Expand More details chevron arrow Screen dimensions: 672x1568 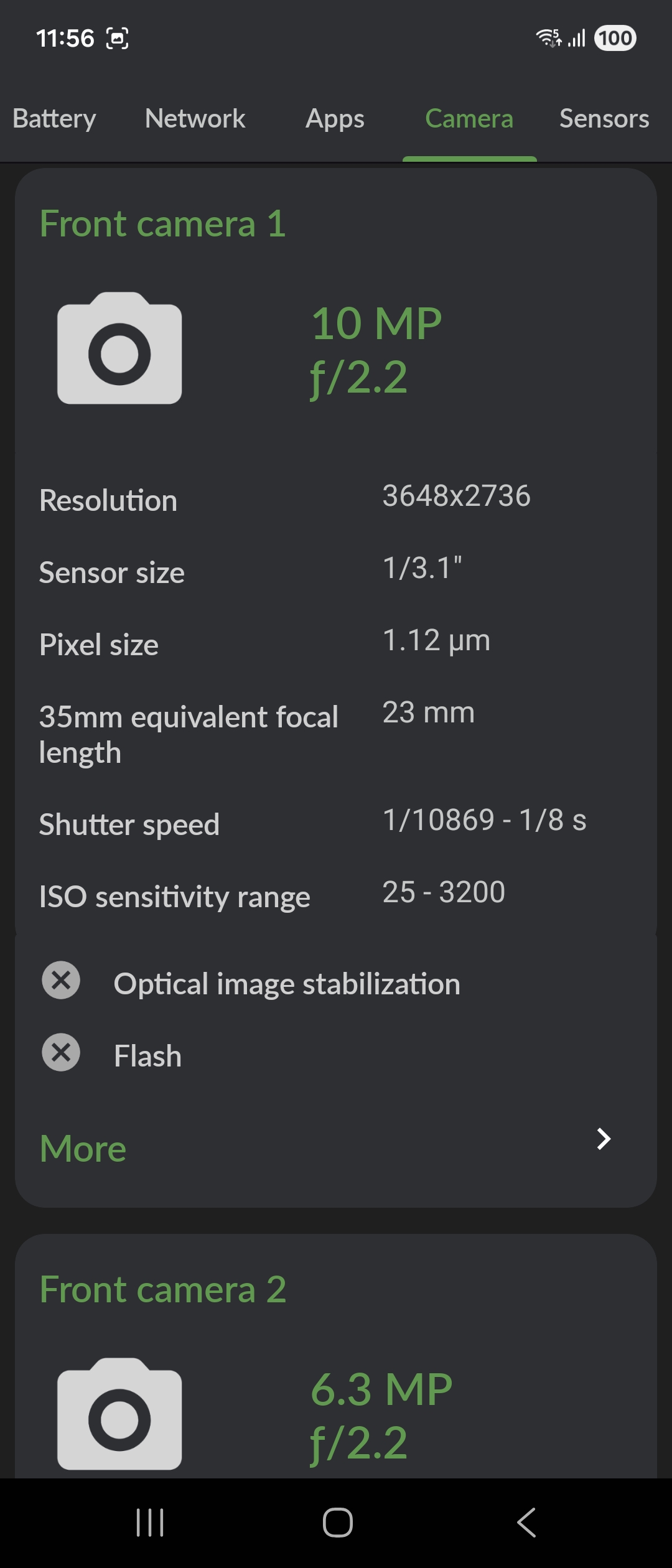pos(603,1139)
